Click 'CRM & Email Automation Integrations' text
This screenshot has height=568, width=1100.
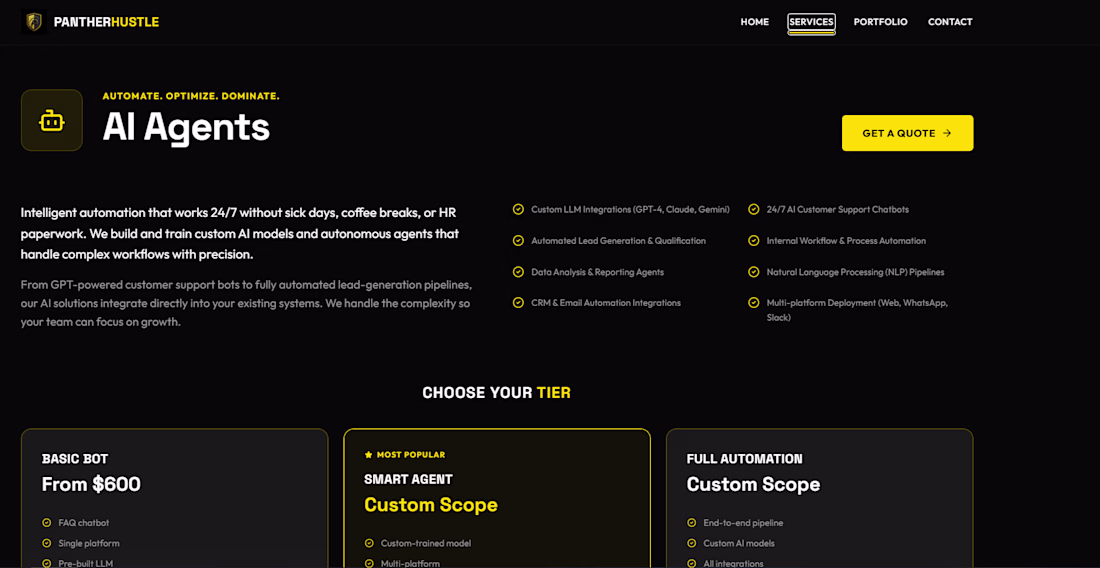[606, 303]
